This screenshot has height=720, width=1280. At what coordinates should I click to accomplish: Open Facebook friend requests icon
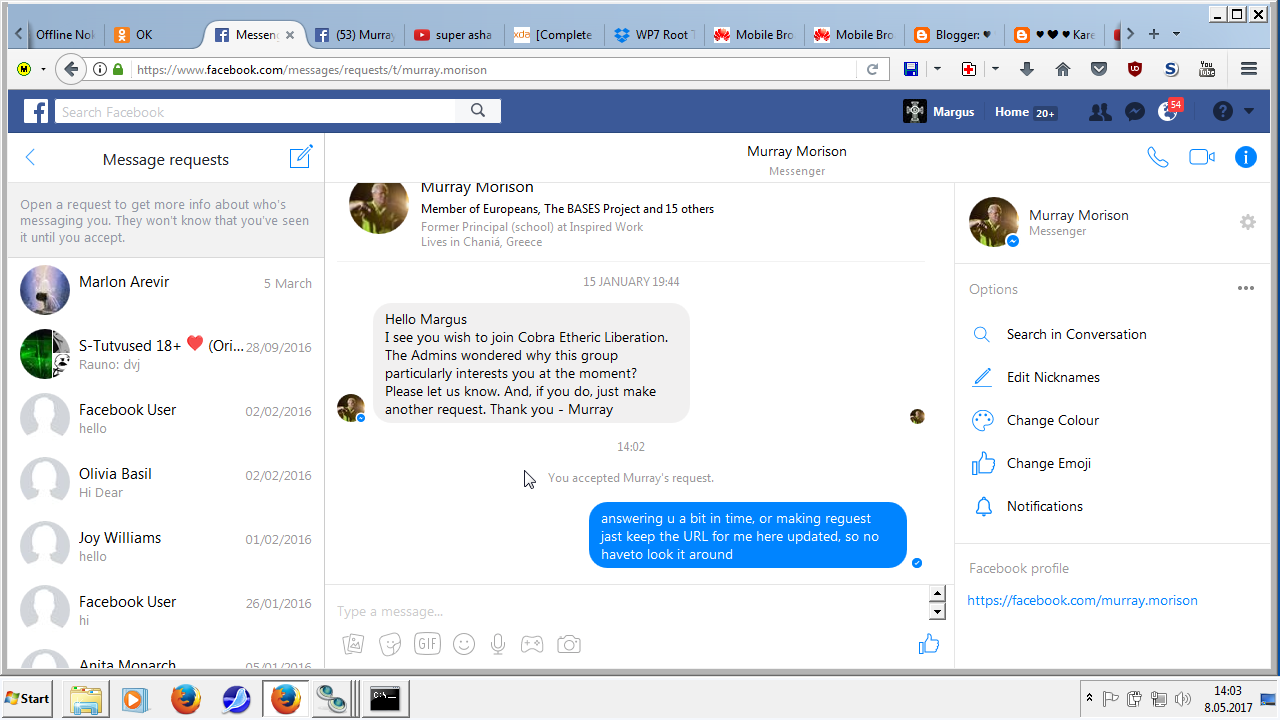(x=1100, y=112)
